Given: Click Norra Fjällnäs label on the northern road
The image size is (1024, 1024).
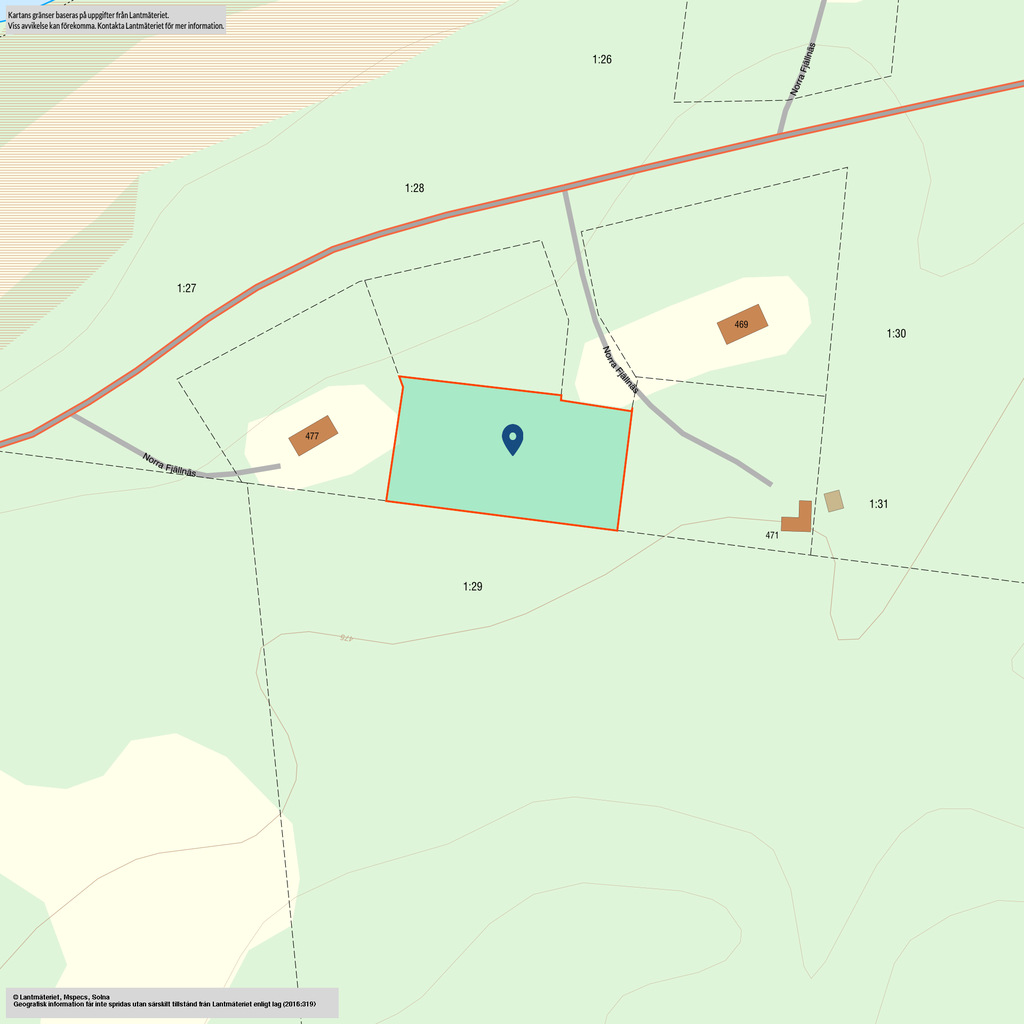Looking at the screenshot, I should coord(803,70).
